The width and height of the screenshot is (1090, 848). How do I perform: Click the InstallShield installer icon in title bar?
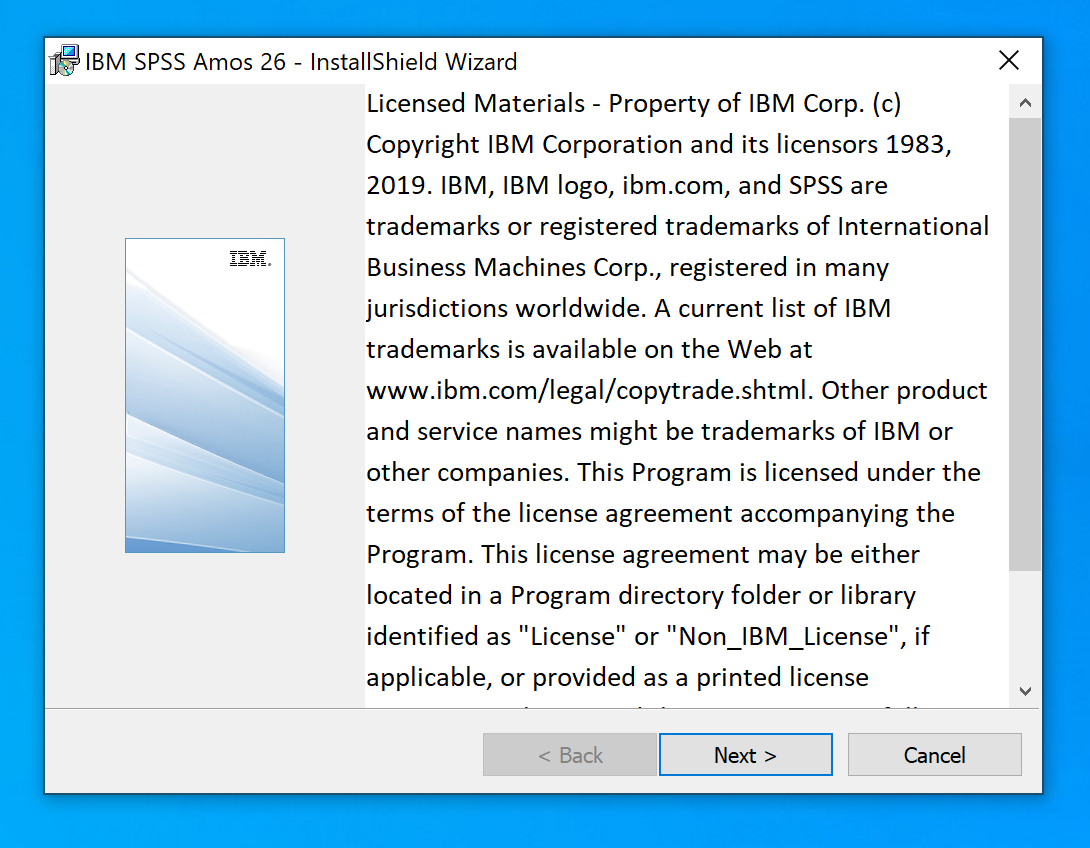64,61
